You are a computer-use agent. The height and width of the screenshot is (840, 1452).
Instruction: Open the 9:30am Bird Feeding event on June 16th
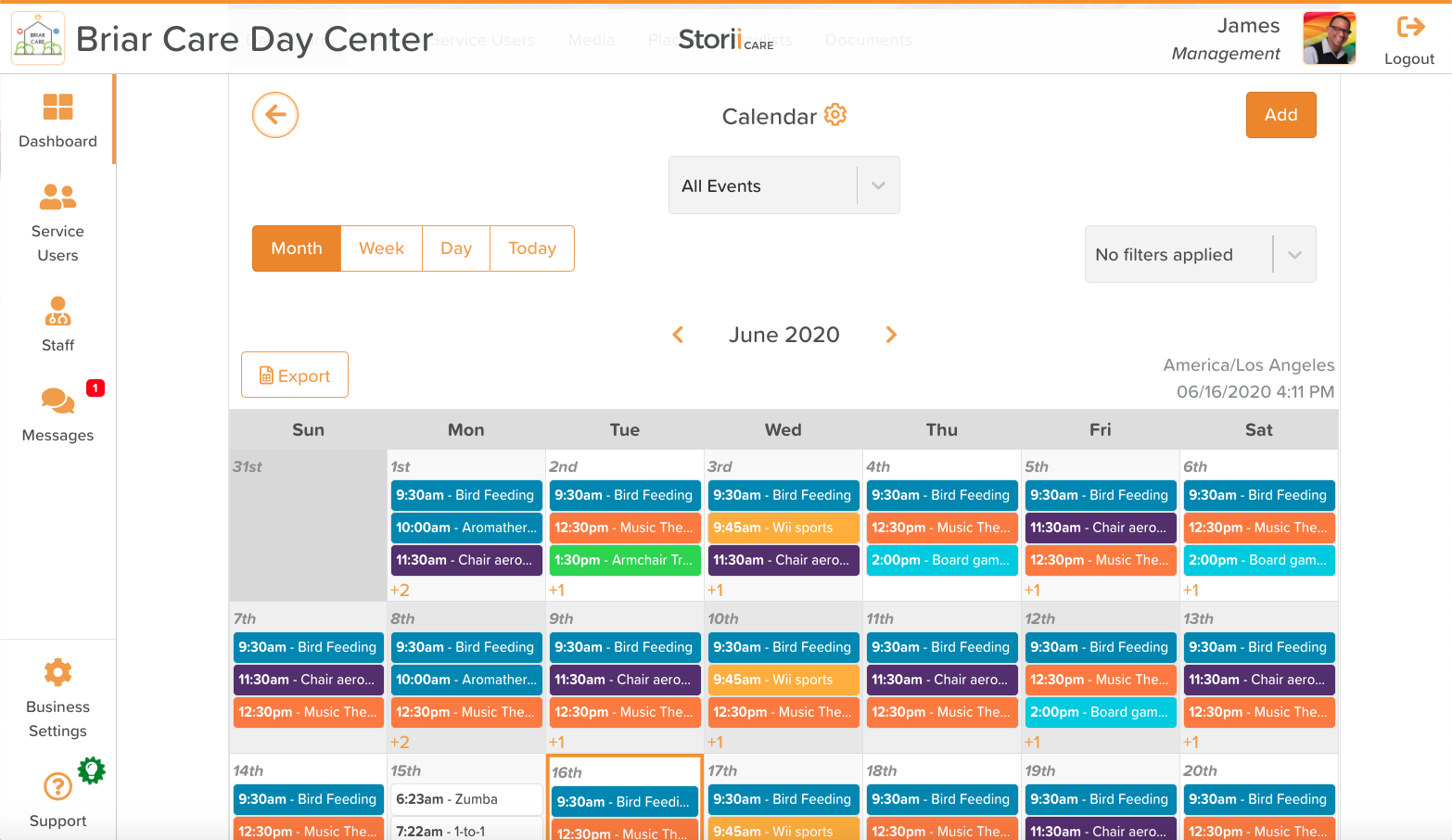[x=624, y=799]
